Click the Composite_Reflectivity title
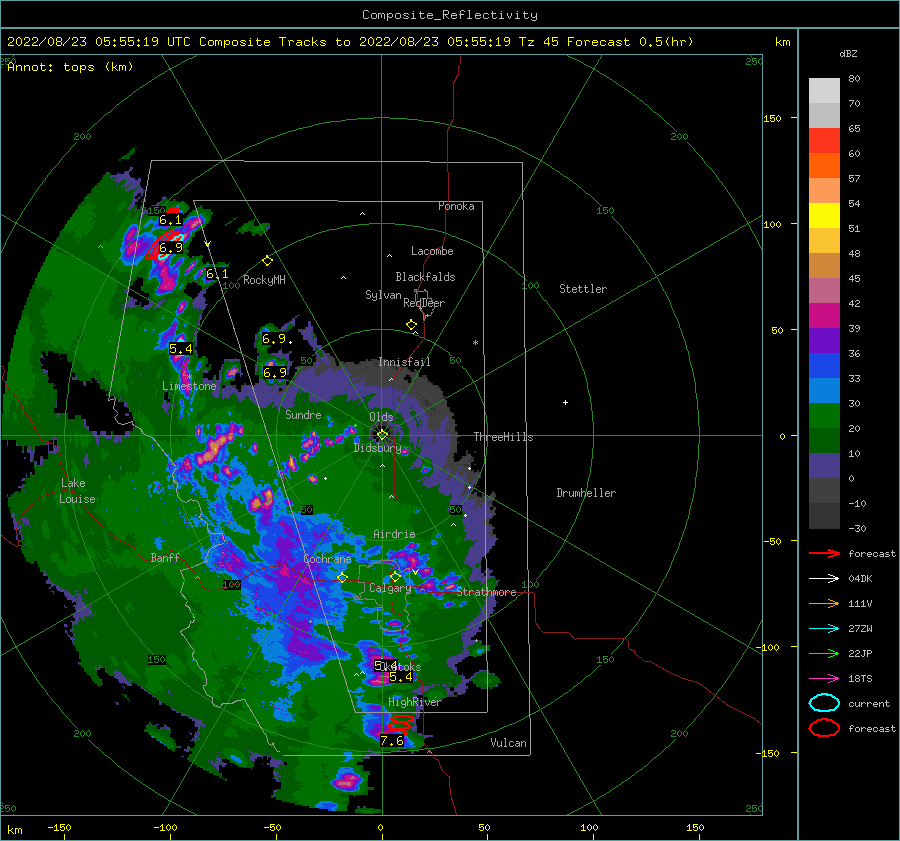Viewport: 900px width, 841px height. (x=450, y=15)
